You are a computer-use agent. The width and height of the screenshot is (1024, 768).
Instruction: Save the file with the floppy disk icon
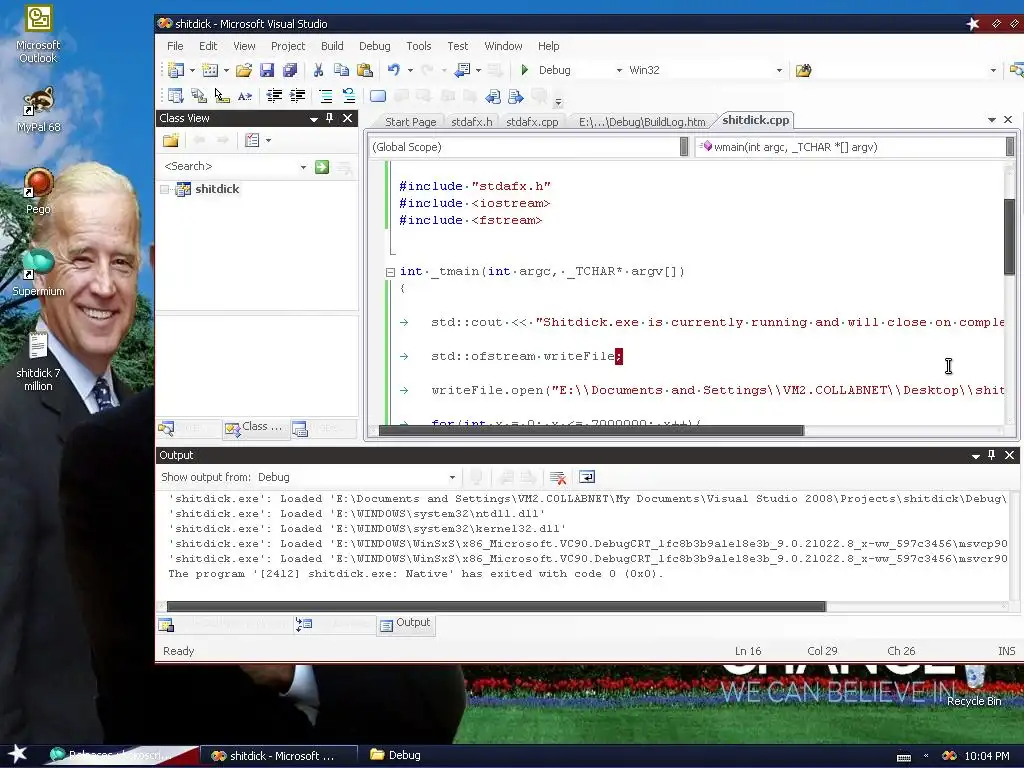click(266, 70)
